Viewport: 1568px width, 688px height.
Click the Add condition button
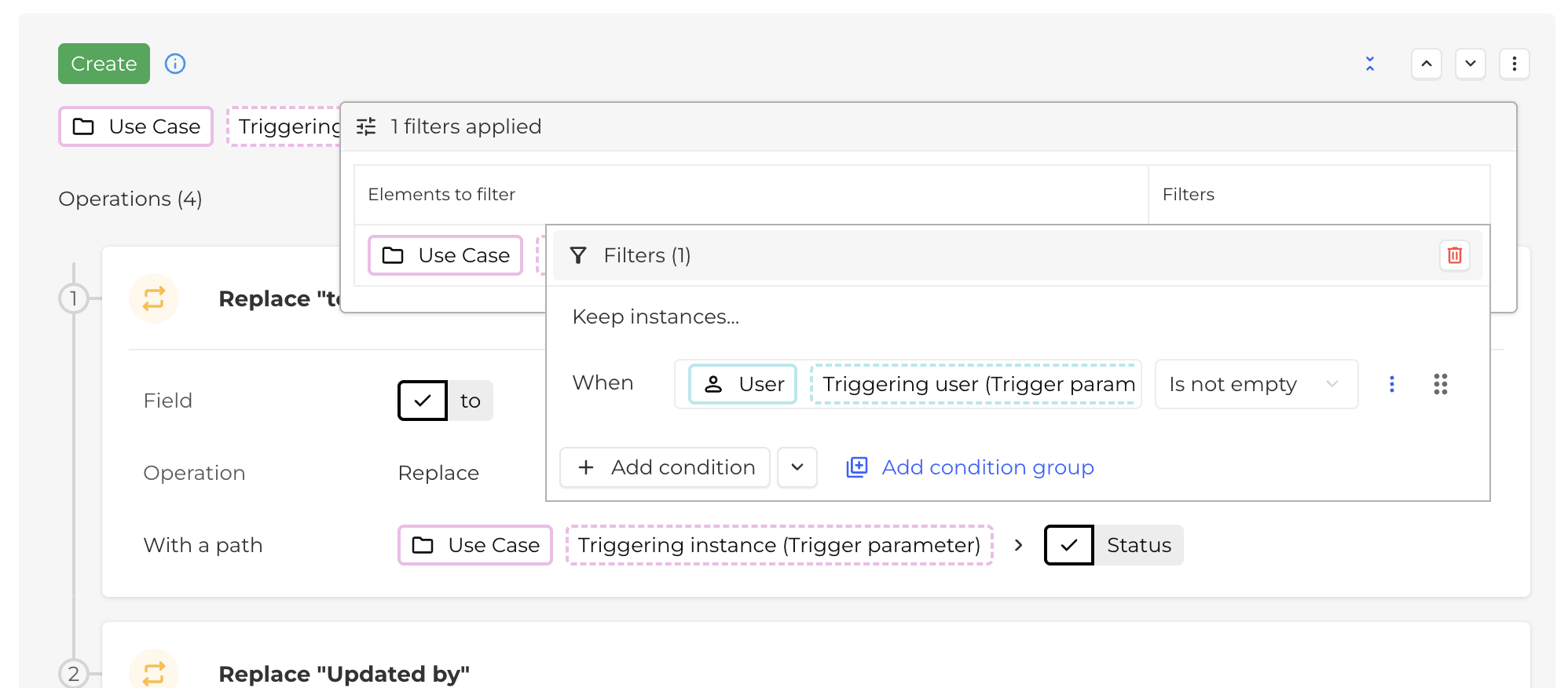point(665,467)
